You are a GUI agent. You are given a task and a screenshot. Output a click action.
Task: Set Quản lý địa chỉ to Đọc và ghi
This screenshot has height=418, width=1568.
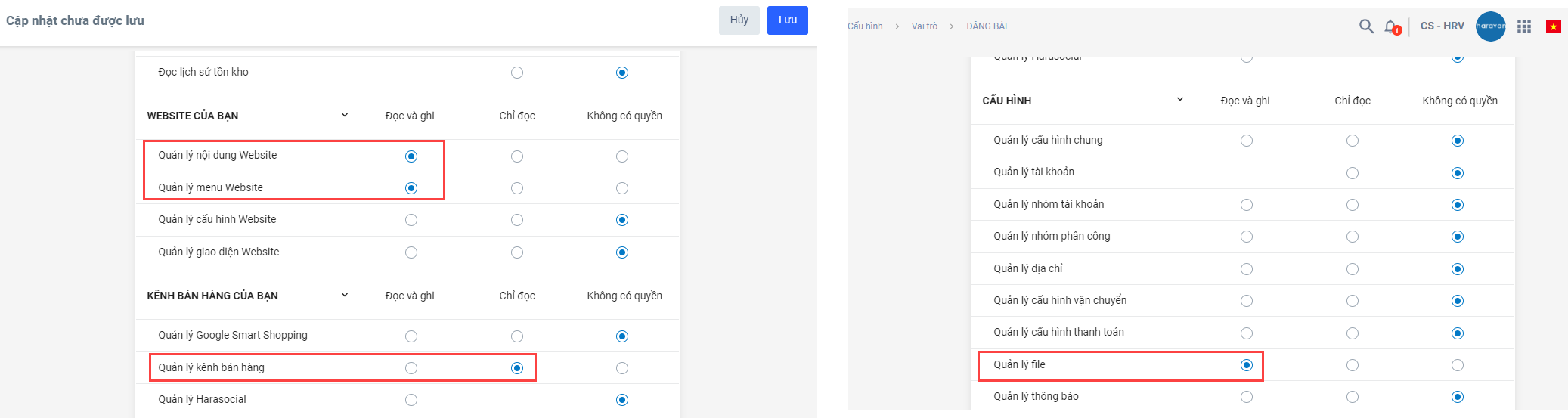pos(1247,269)
